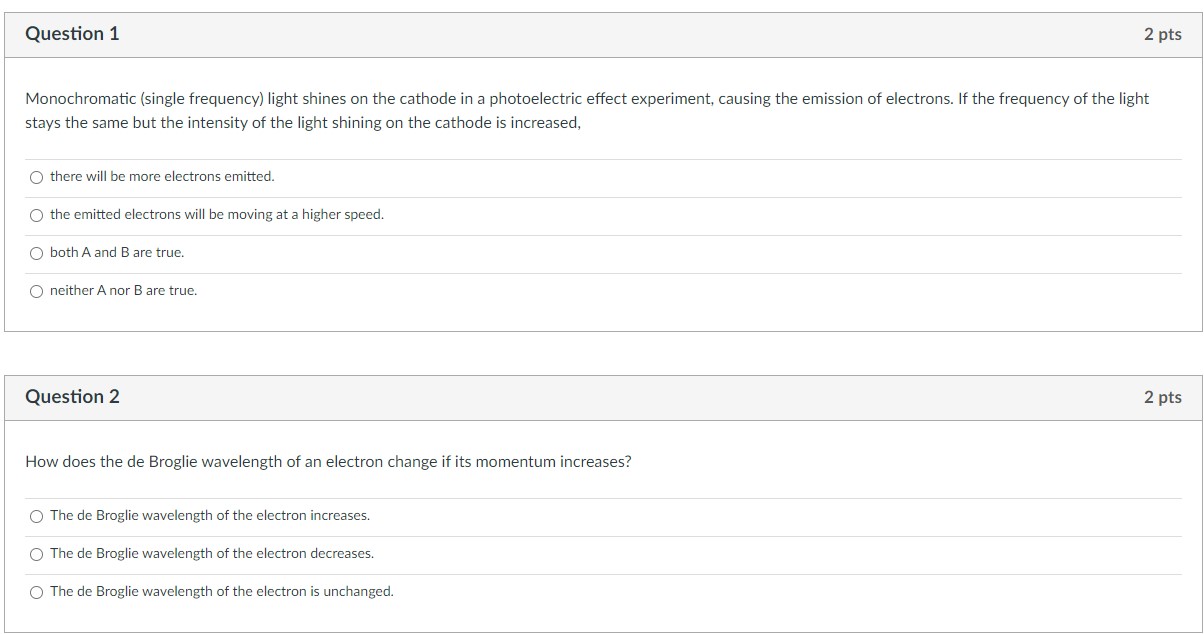
Task: Click the radio circle for the increases option
Action: [x=36, y=515]
